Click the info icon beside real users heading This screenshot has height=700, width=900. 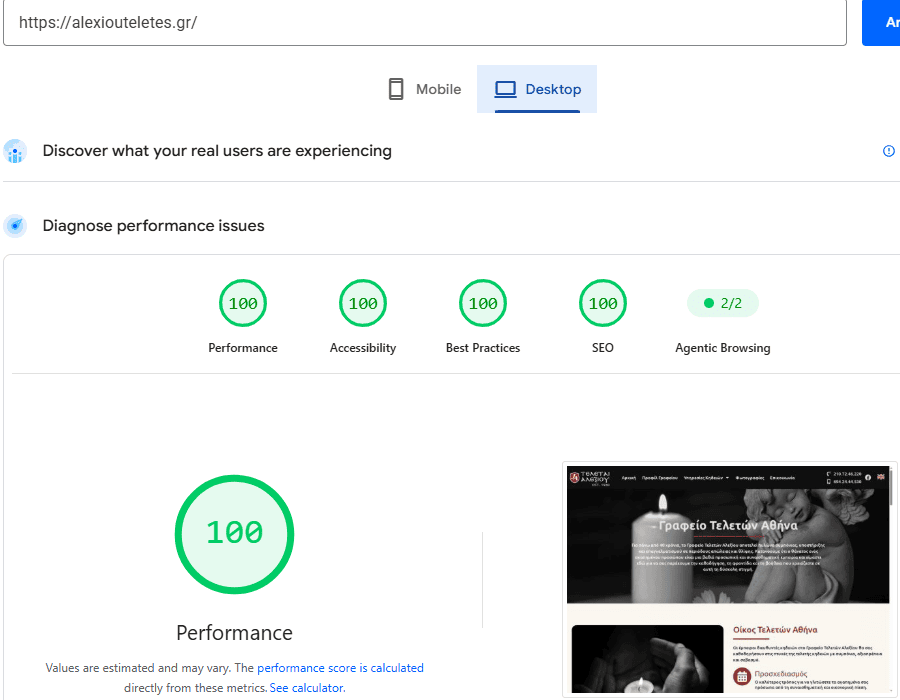tap(888, 151)
